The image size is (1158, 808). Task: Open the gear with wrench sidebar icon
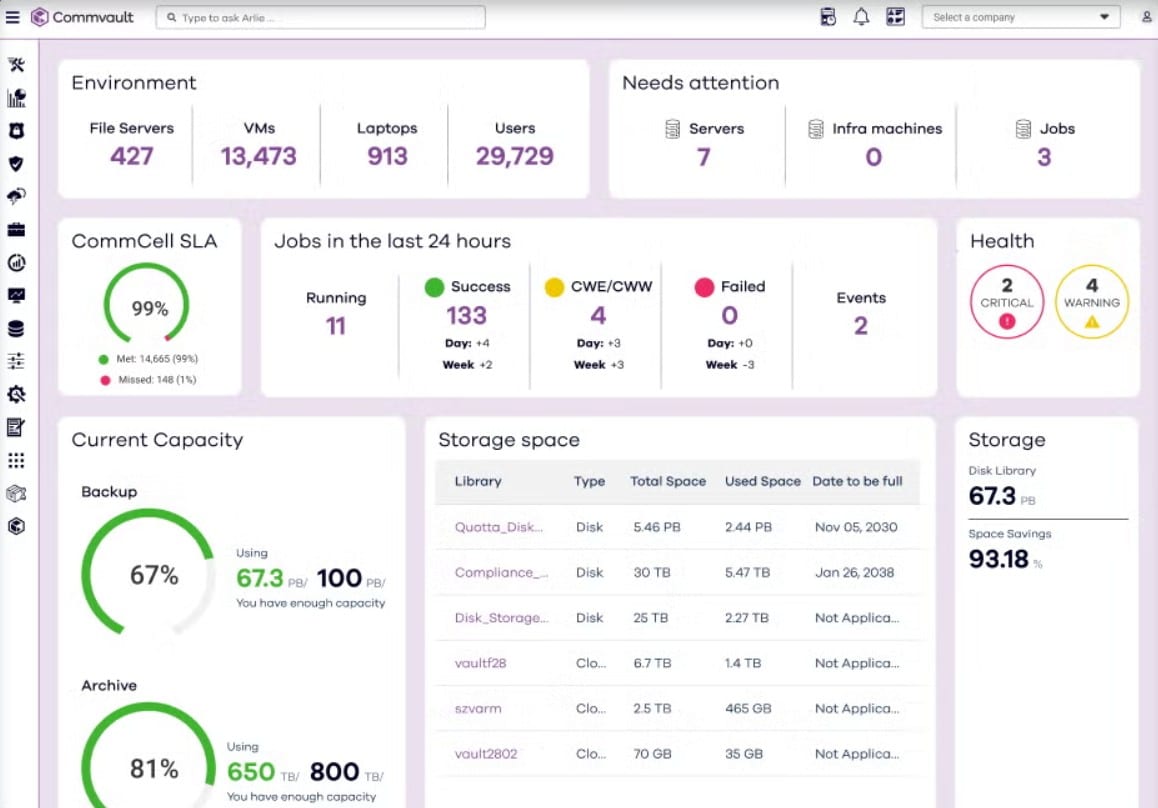(x=16, y=394)
